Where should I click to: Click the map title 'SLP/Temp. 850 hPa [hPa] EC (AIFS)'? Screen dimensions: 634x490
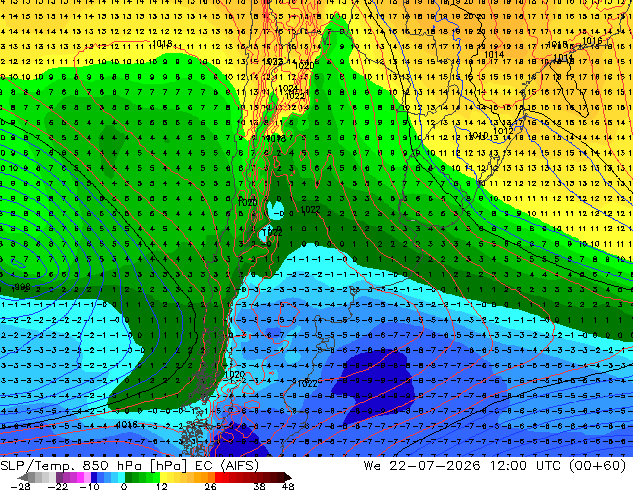(x=129, y=466)
